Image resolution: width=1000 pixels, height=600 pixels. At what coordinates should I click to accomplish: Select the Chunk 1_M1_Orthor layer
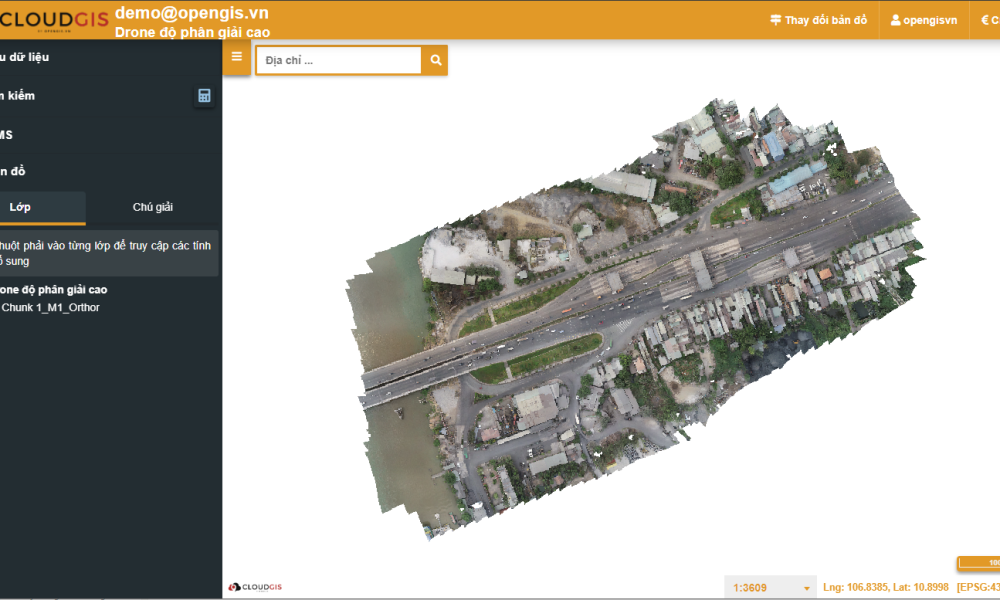tap(50, 308)
